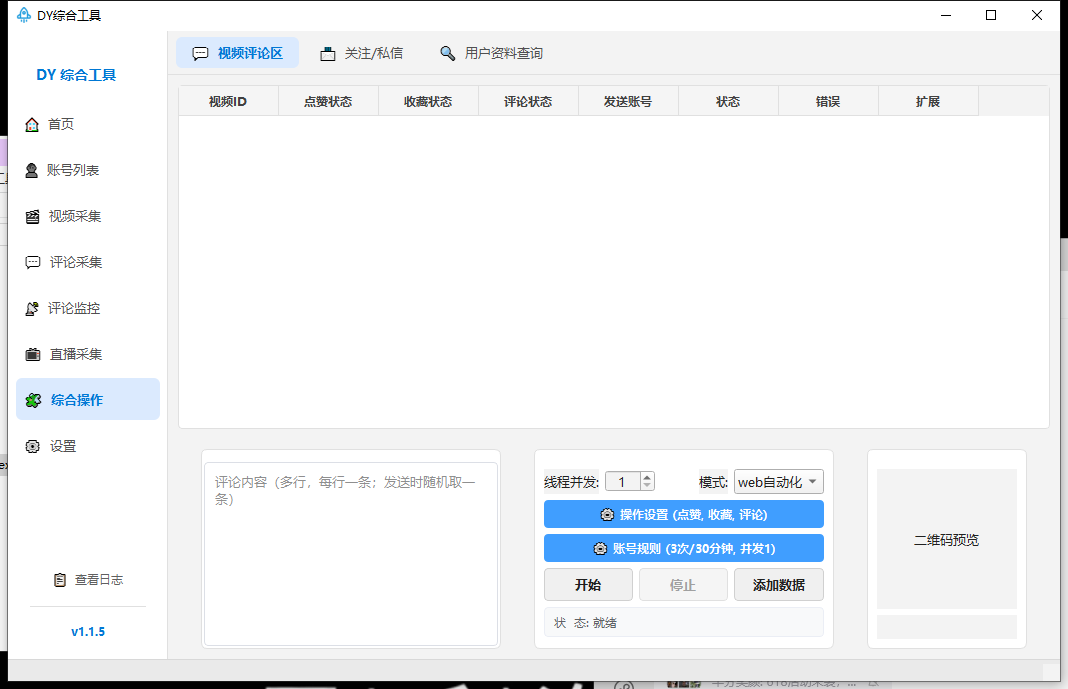Image resolution: width=1068 pixels, height=689 pixels.
Task: Select 评论监控 comment monitor icon
Action: pyautogui.click(x=31, y=309)
